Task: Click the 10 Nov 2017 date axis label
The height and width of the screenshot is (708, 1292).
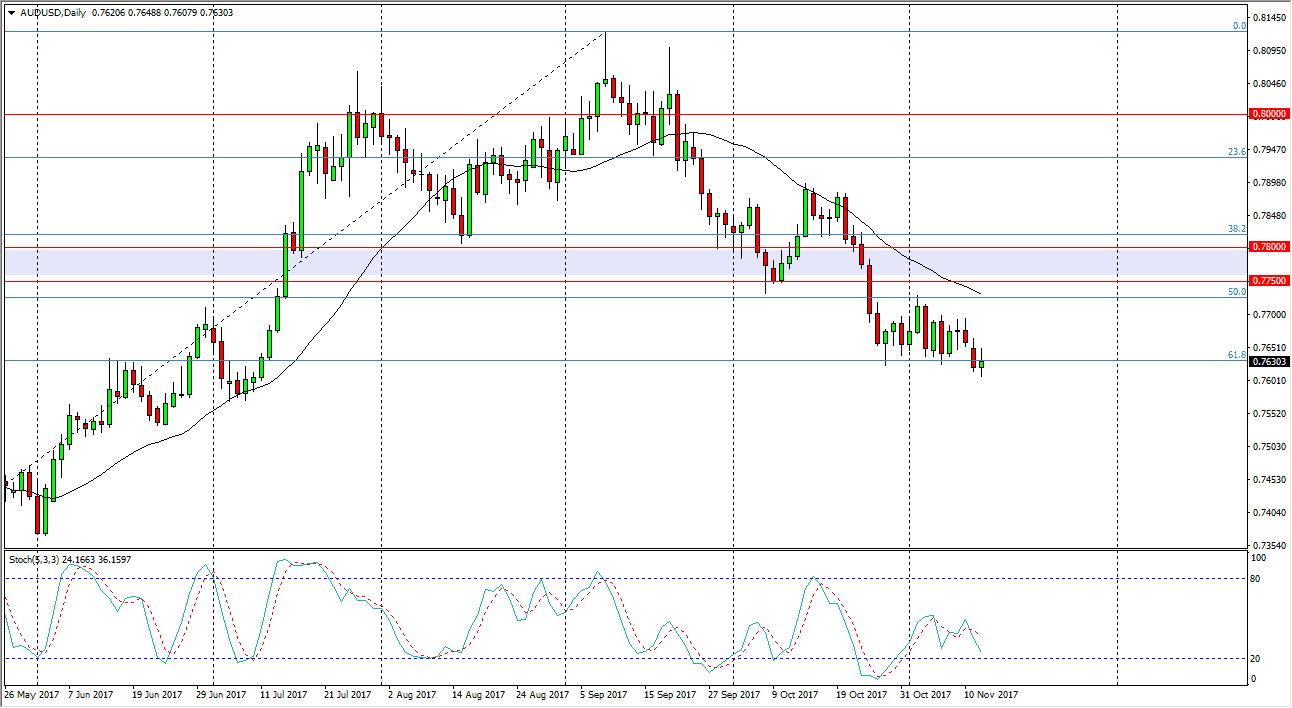Action: click(x=989, y=692)
